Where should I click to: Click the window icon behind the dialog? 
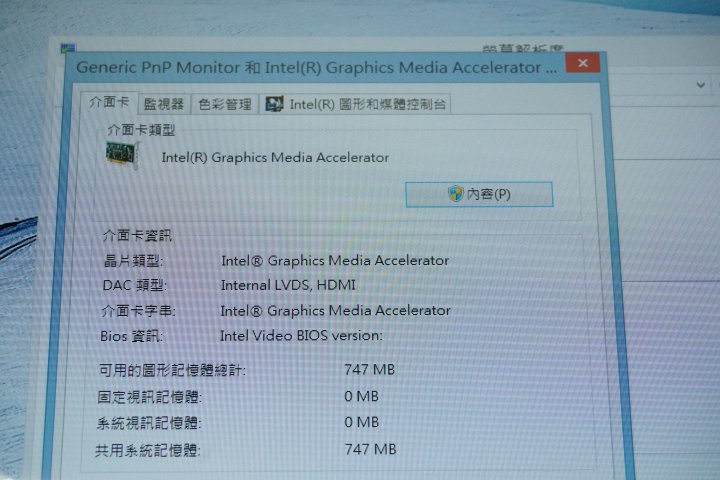click(x=68, y=48)
